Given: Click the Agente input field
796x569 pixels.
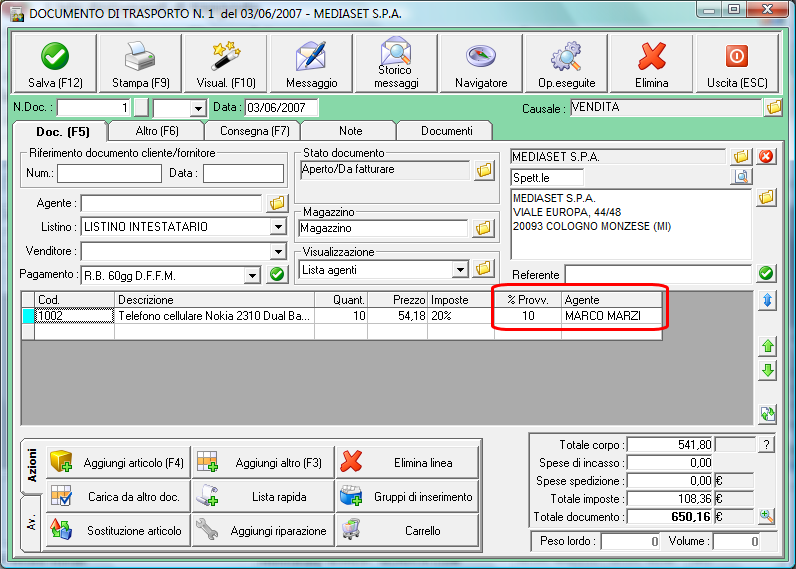Looking at the screenshot, I should click(171, 203).
